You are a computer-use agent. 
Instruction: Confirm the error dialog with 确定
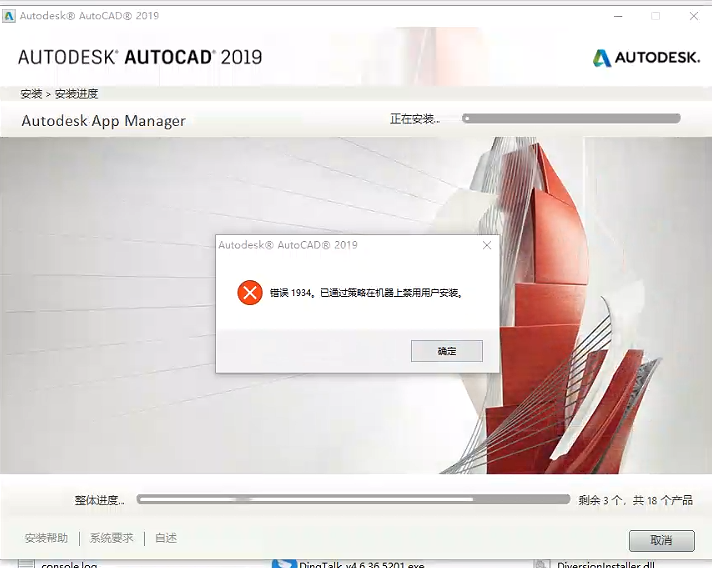click(x=447, y=351)
